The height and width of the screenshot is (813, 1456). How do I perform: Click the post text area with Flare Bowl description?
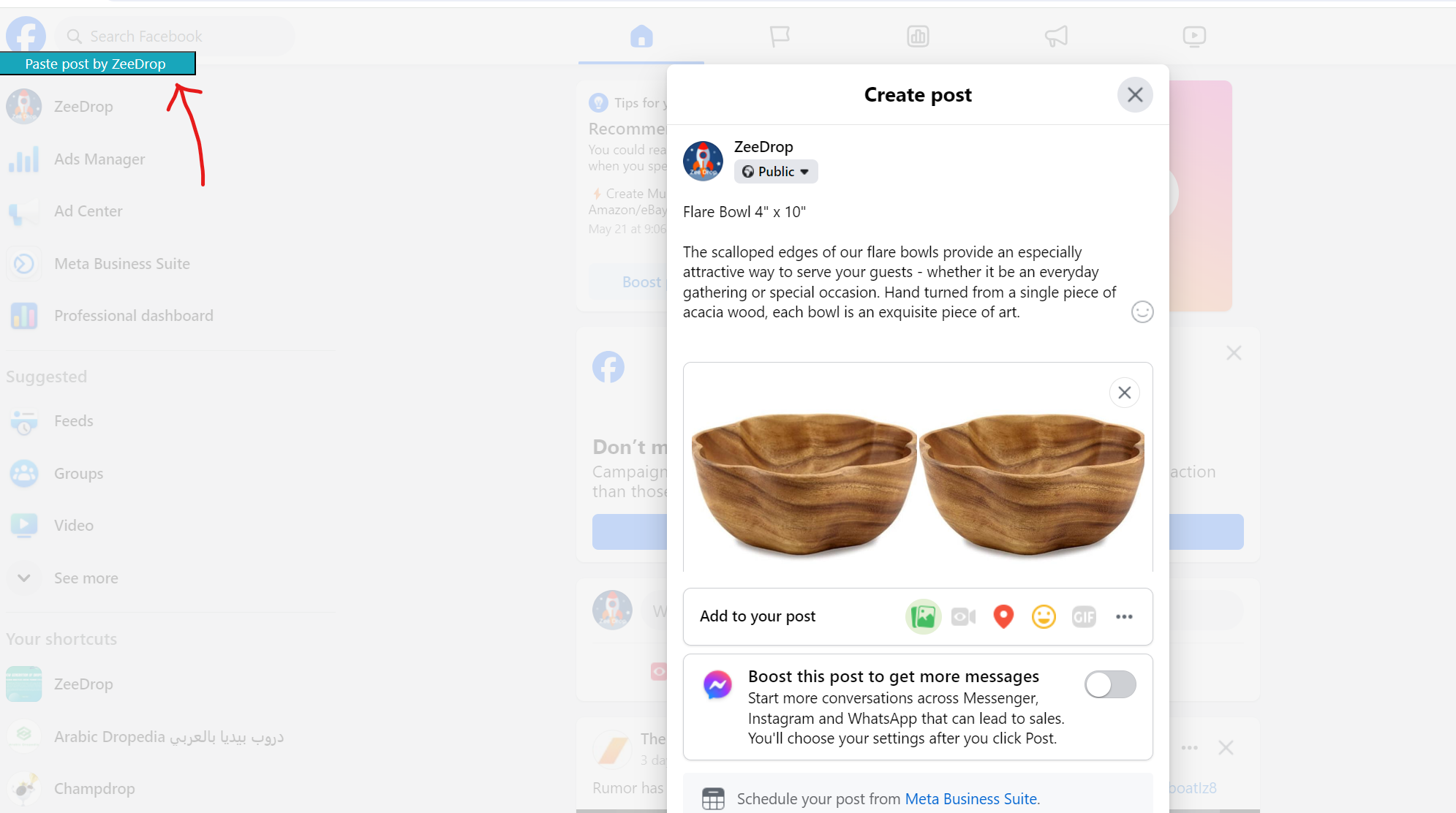(x=902, y=262)
